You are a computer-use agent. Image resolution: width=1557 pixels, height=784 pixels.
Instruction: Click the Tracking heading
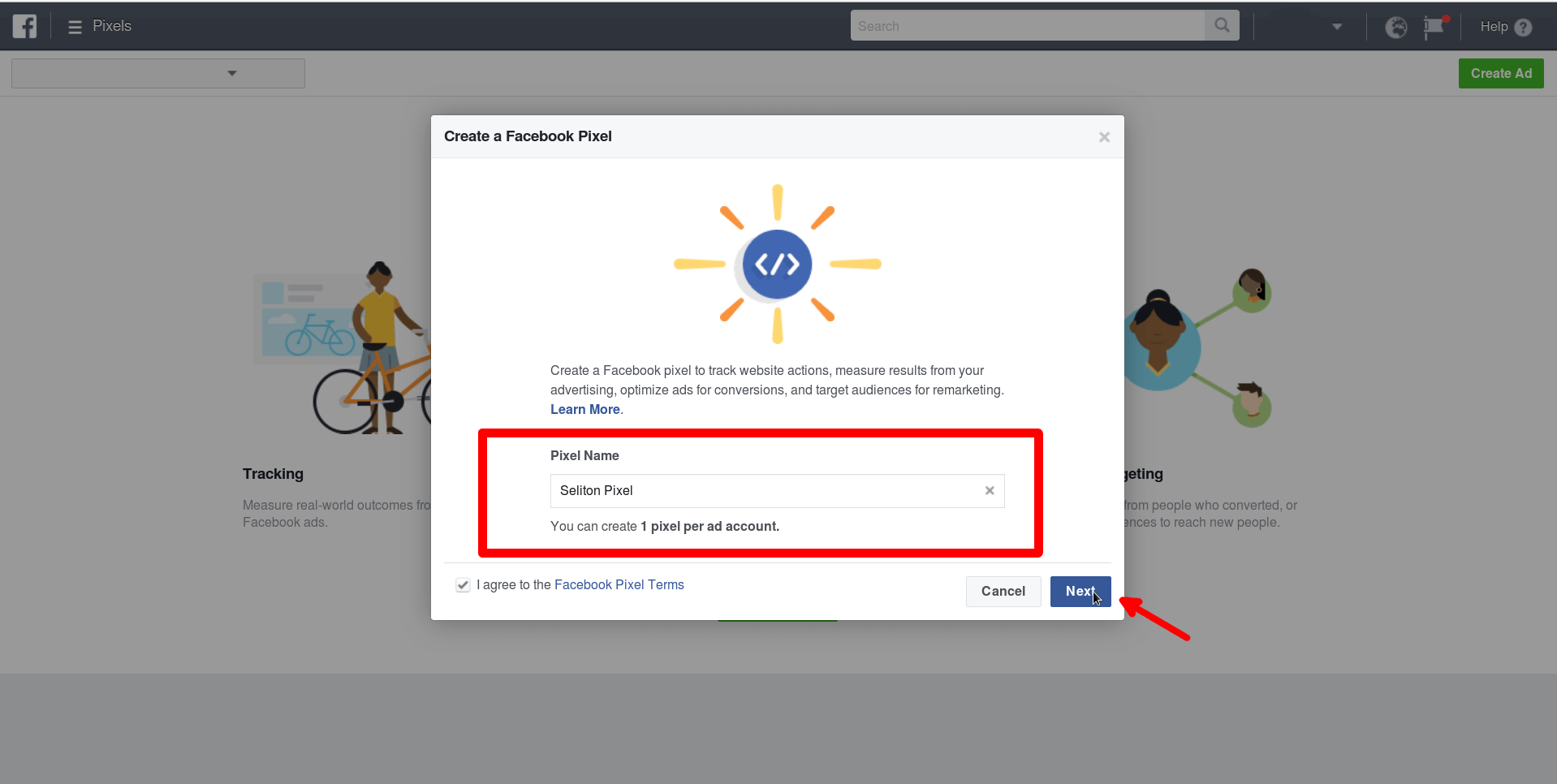[273, 473]
